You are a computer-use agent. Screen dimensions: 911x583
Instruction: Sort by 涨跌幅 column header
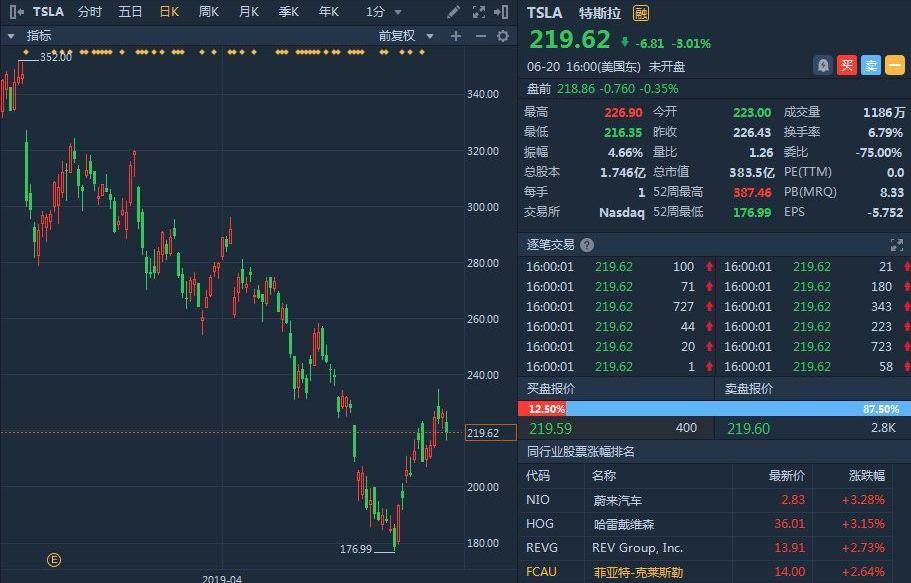pos(867,476)
